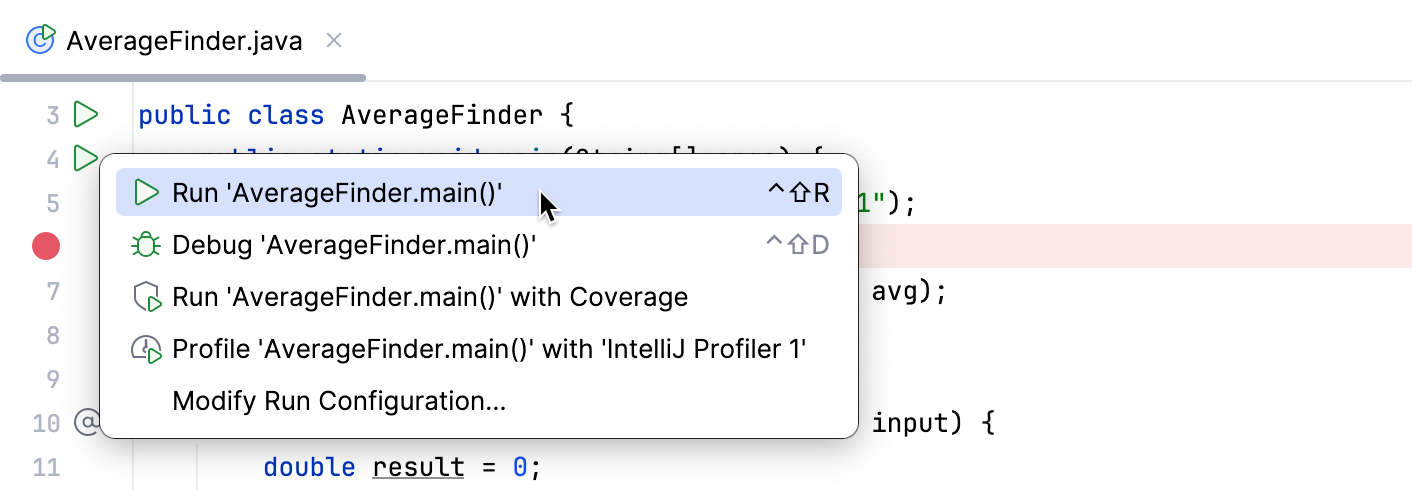Viewport: 1412px width, 490px height.
Task: Choose Debug 'AverageFinder.main()' from the menu
Action: tap(354, 245)
